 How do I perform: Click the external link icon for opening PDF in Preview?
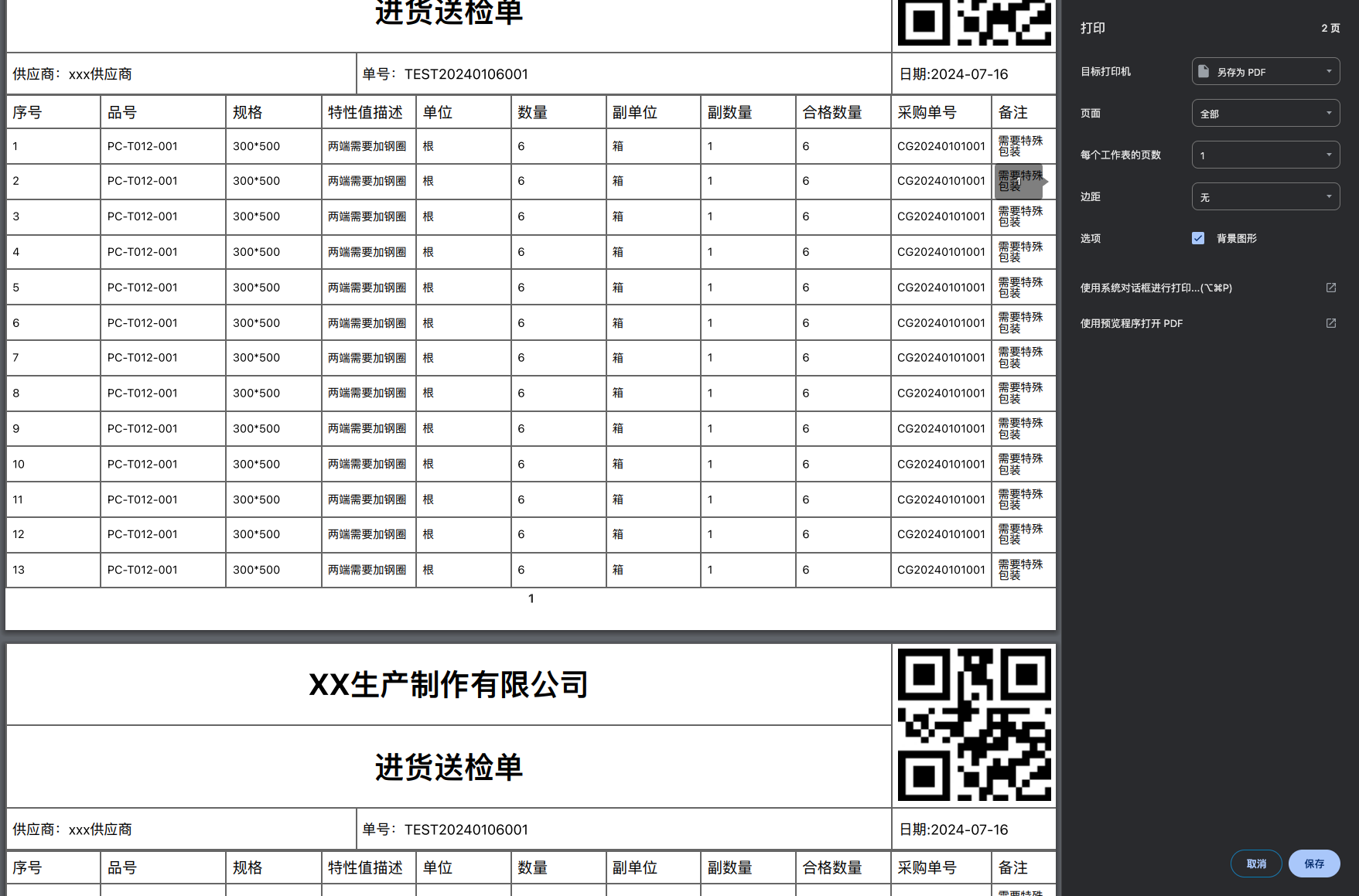pyautogui.click(x=1330, y=323)
